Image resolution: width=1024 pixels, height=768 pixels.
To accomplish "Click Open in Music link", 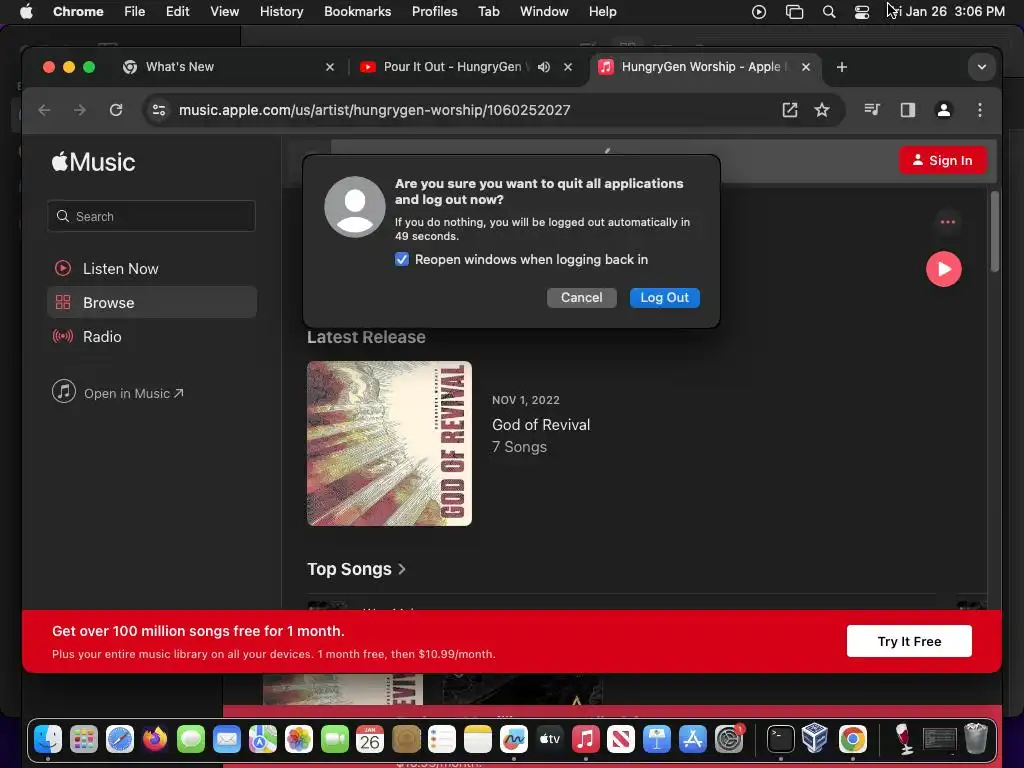I will [x=118, y=393].
